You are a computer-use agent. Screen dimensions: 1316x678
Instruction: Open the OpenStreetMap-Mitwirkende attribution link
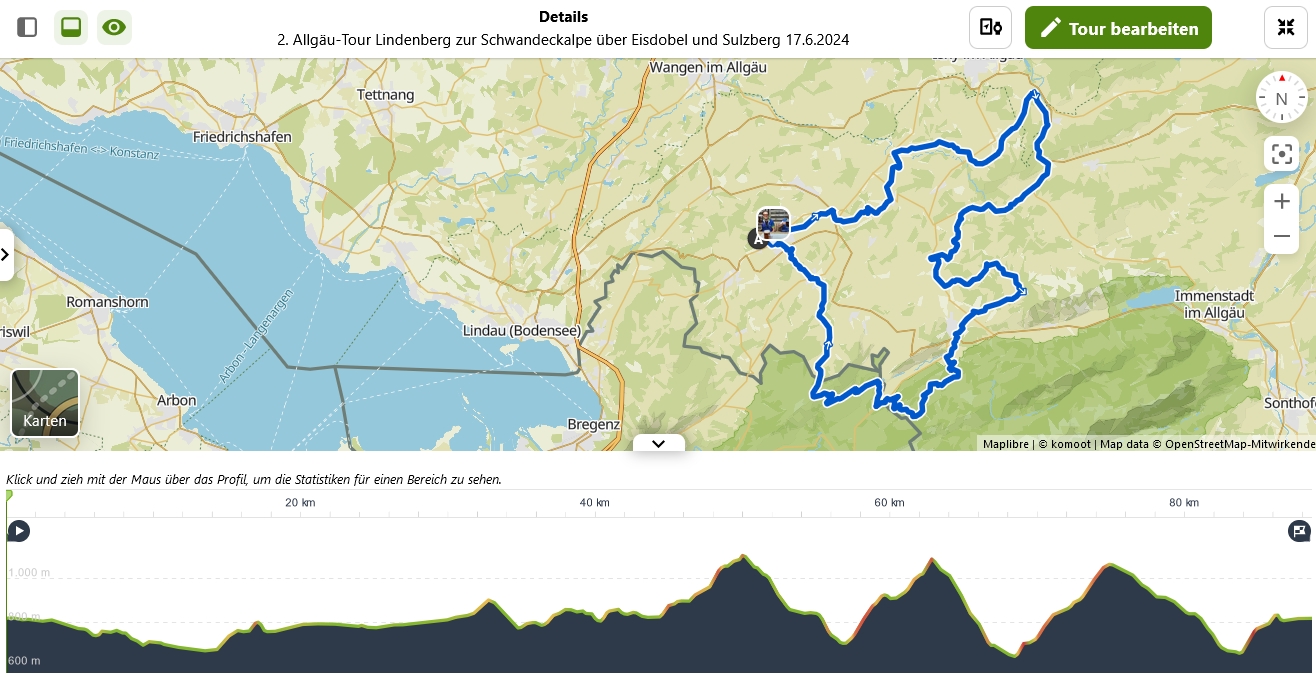tap(1240, 444)
